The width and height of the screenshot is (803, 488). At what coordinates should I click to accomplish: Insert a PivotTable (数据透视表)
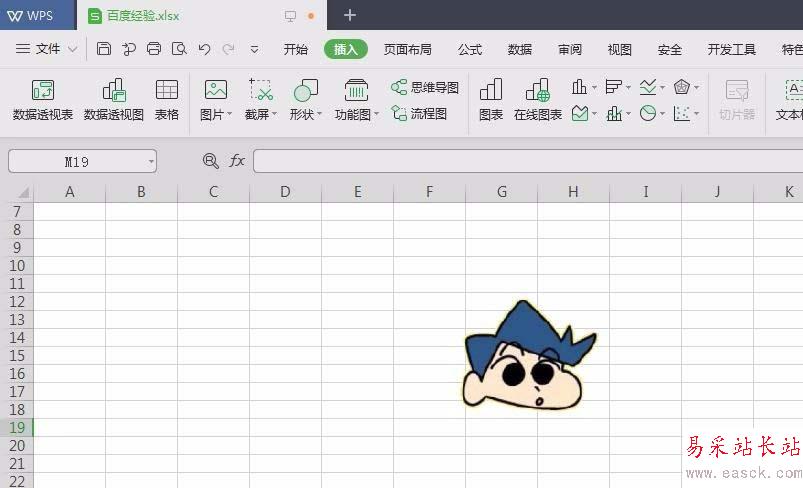click(43, 100)
